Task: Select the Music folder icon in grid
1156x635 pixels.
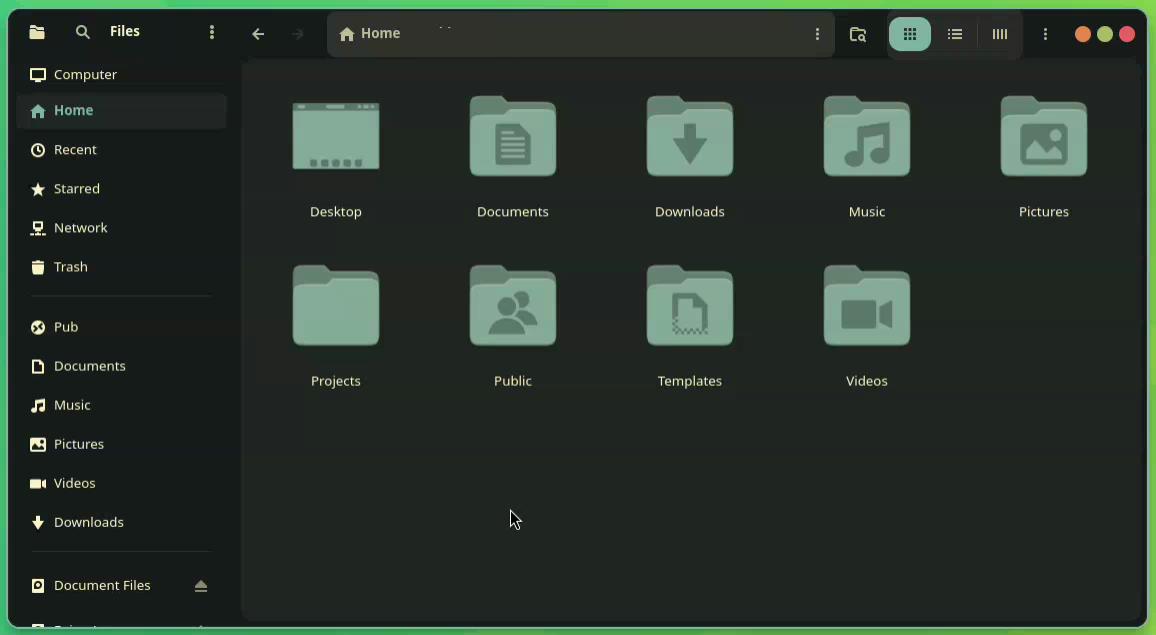Action: point(866,136)
